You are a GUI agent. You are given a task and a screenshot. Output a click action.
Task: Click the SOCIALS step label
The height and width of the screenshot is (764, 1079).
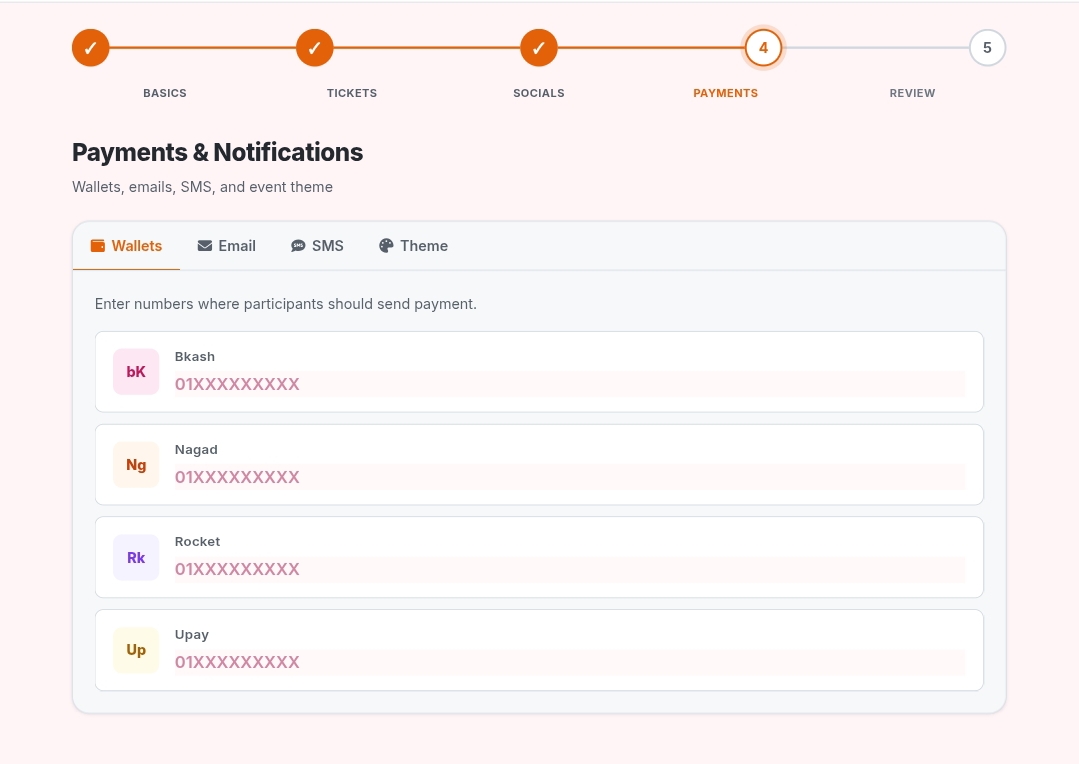[539, 93]
